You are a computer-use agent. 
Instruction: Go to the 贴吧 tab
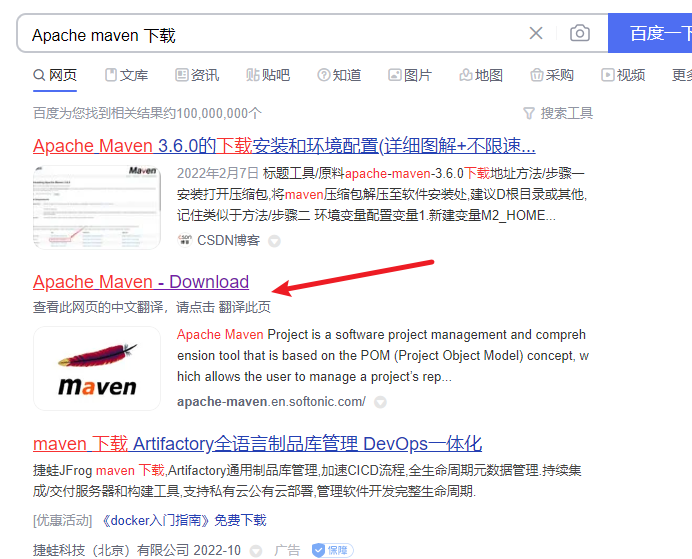click(x=268, y=75)
